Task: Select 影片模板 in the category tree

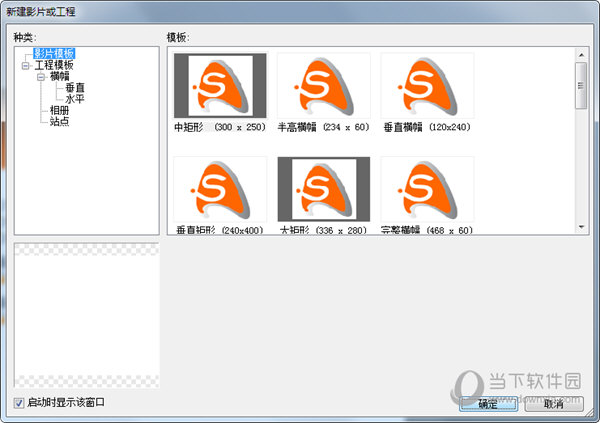Action: [x=54, y=53]
